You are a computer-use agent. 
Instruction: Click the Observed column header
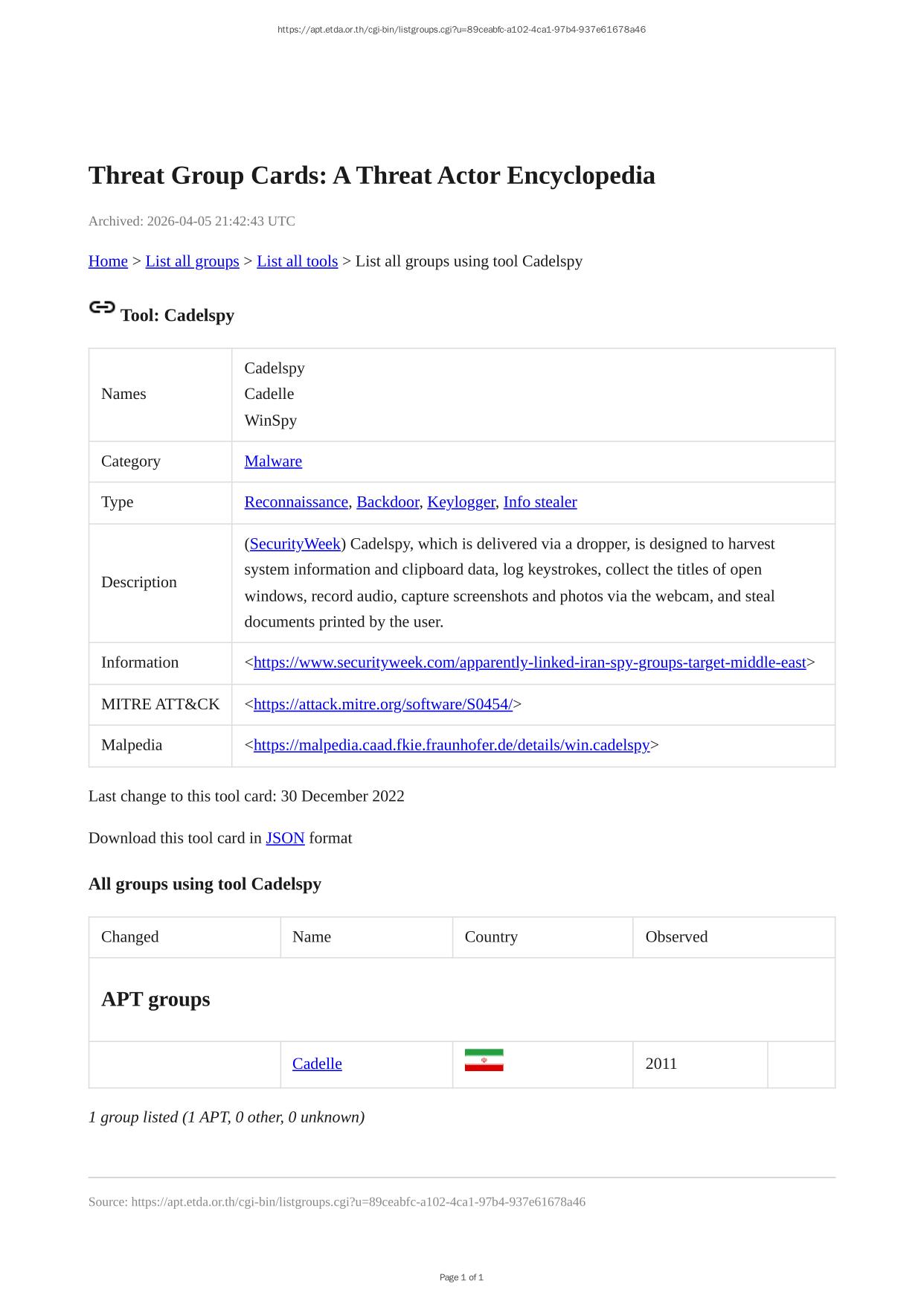[x=676, y=937]
